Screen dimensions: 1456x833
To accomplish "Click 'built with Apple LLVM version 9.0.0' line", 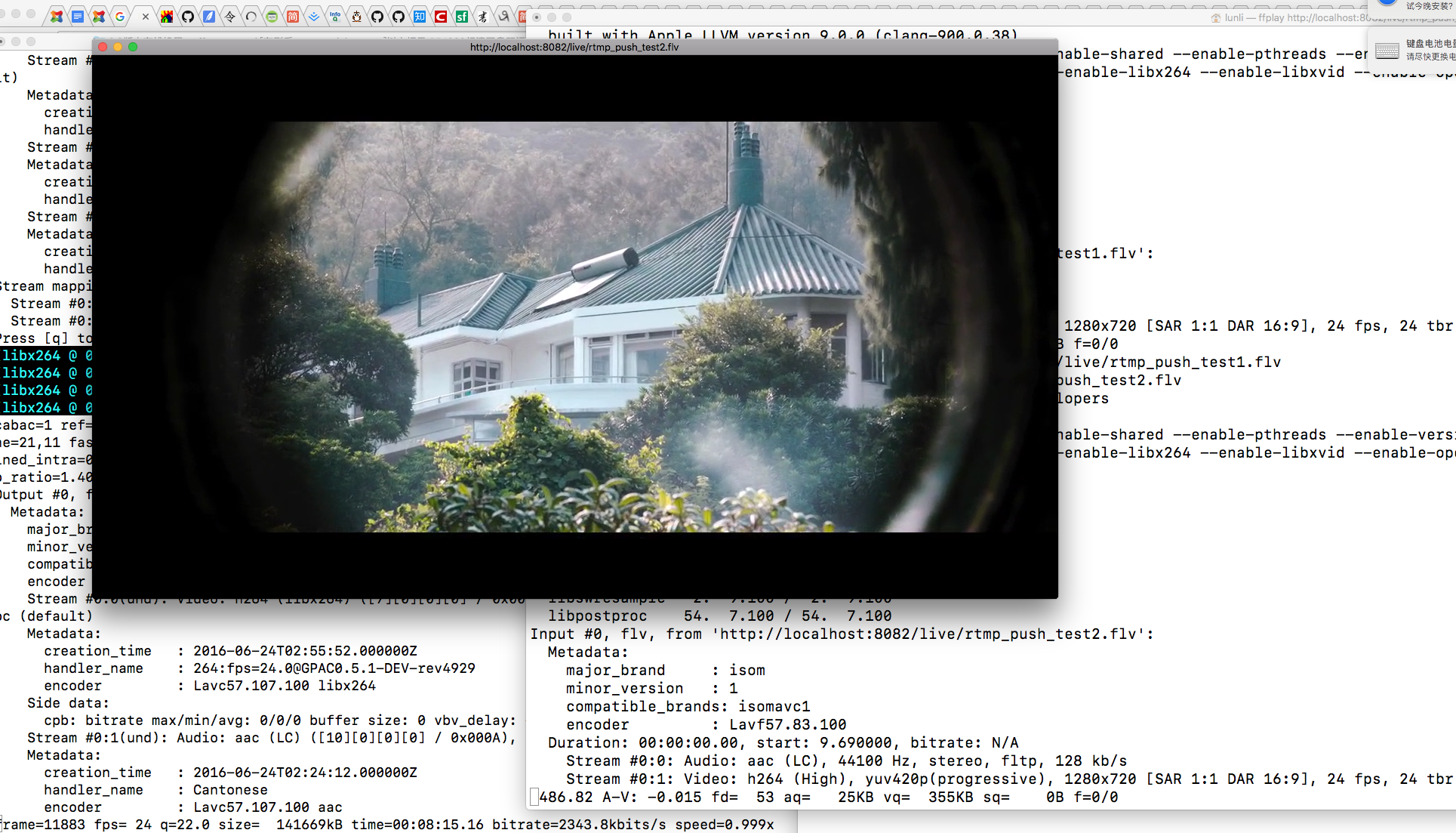I will click(783, 35).
